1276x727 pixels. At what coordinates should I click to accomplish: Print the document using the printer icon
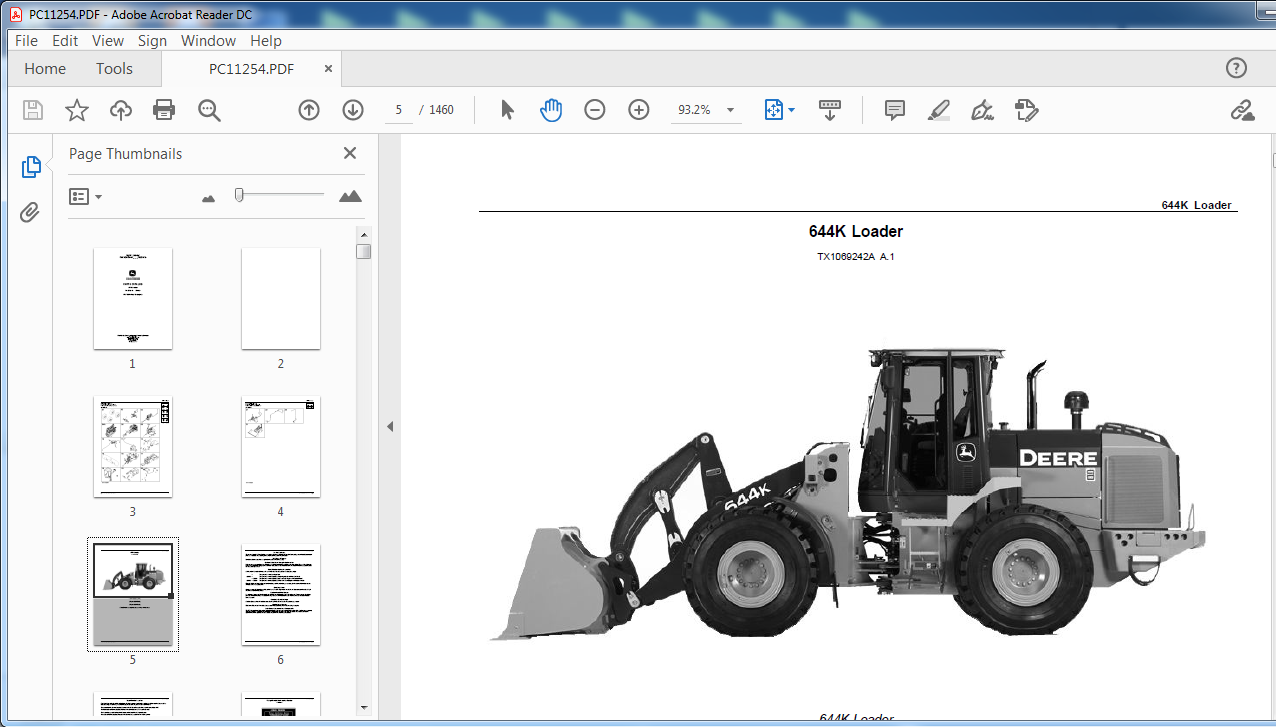click(x=164, y=110)
